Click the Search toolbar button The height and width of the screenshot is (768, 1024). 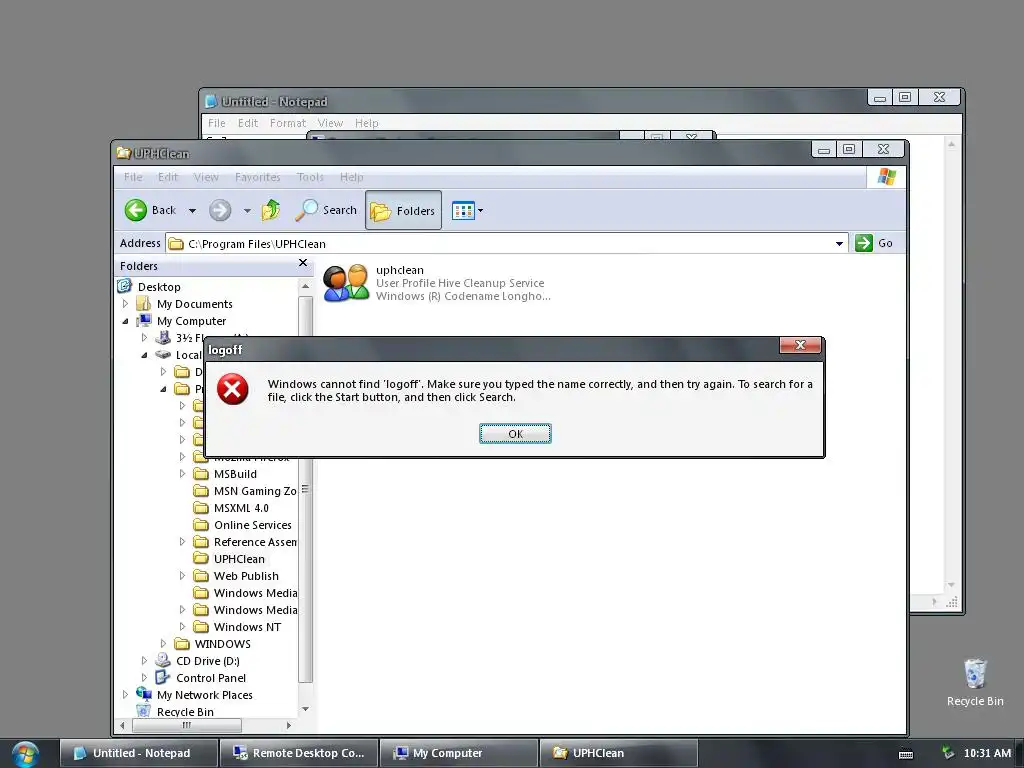[326, 210]
